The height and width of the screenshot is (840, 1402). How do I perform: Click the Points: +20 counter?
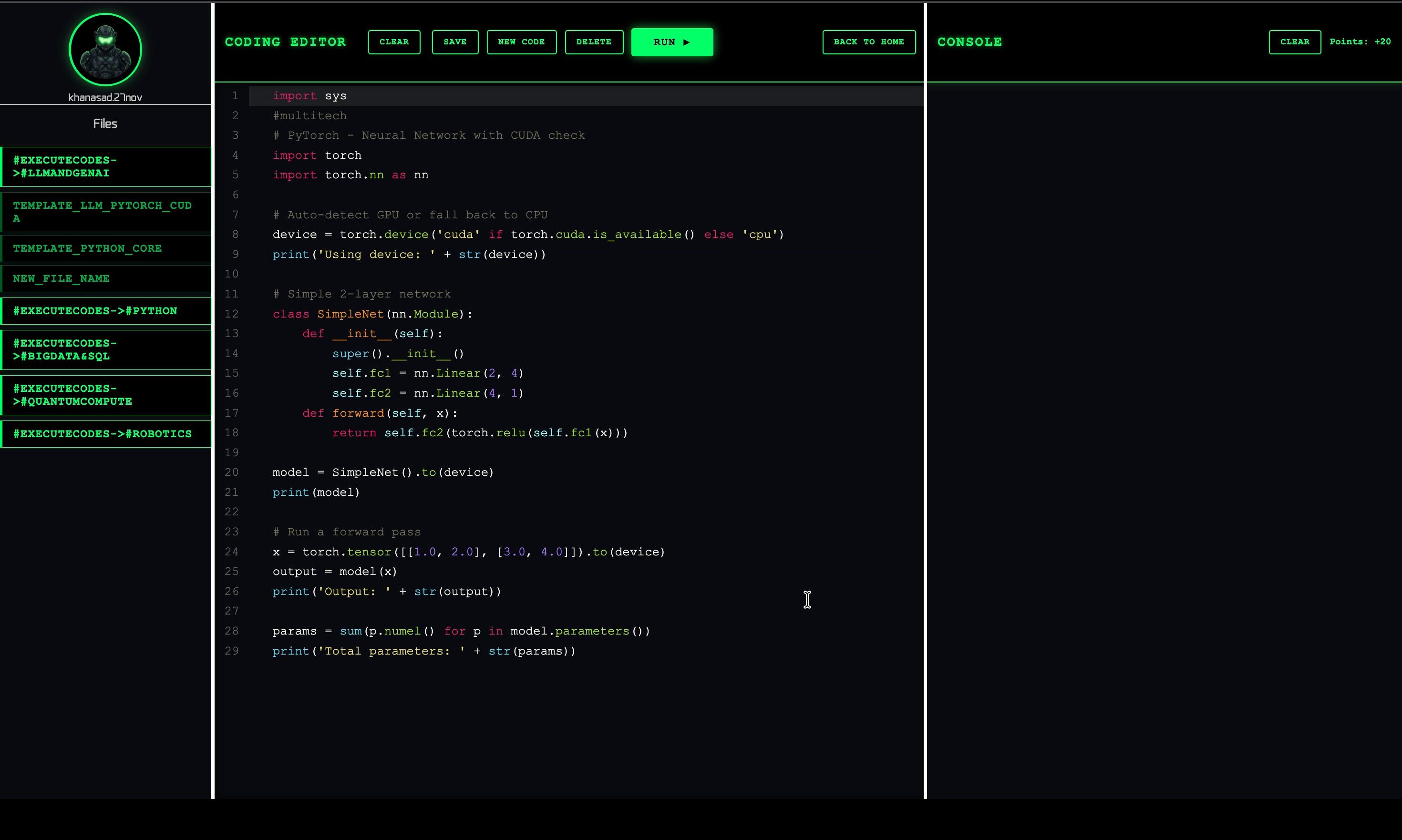[x=1360, y=42]
